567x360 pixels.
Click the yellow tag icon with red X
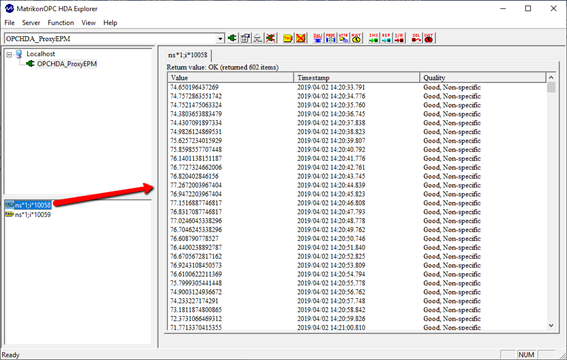(300, 38)
